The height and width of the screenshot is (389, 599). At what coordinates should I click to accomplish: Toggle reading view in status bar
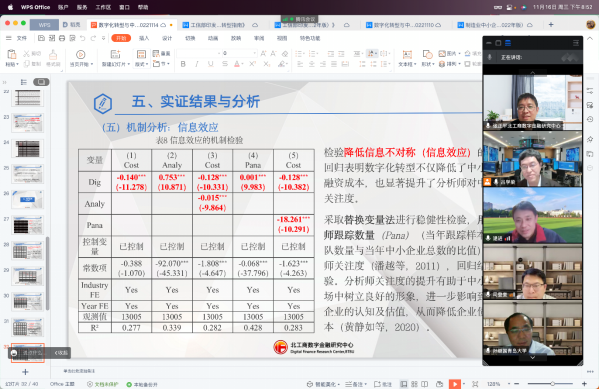(424, 384)
